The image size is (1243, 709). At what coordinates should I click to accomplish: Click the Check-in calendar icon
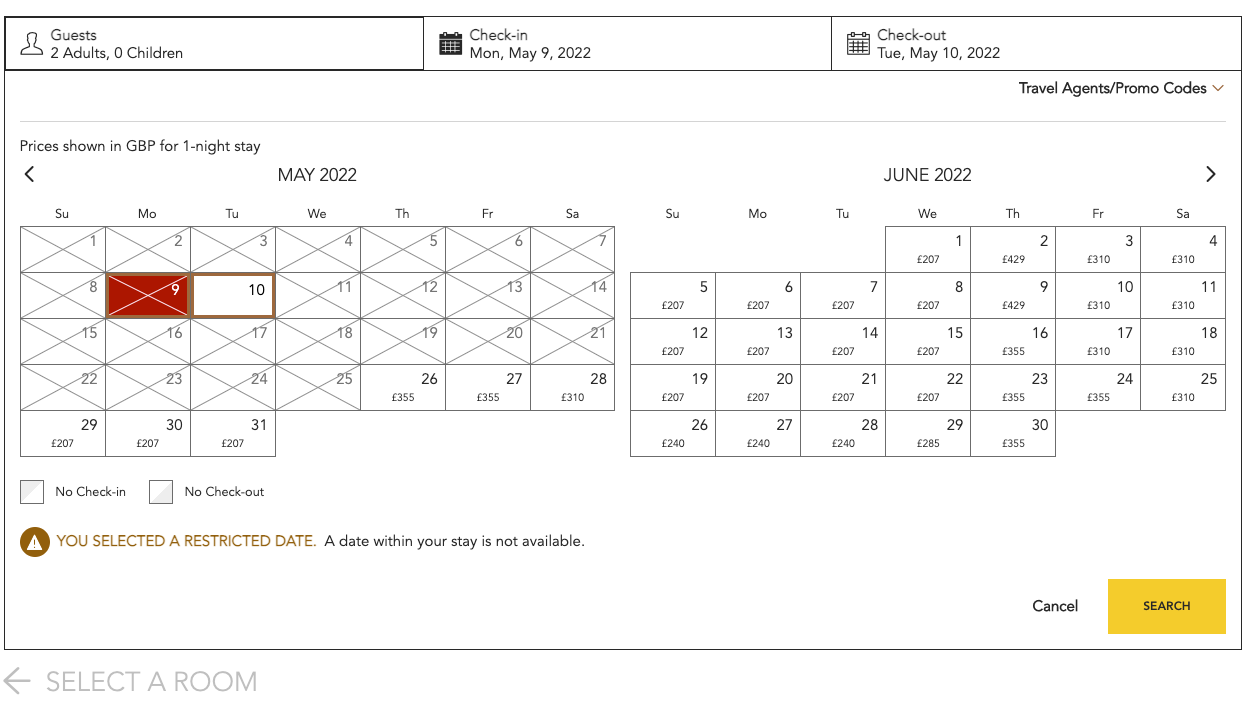450,43
